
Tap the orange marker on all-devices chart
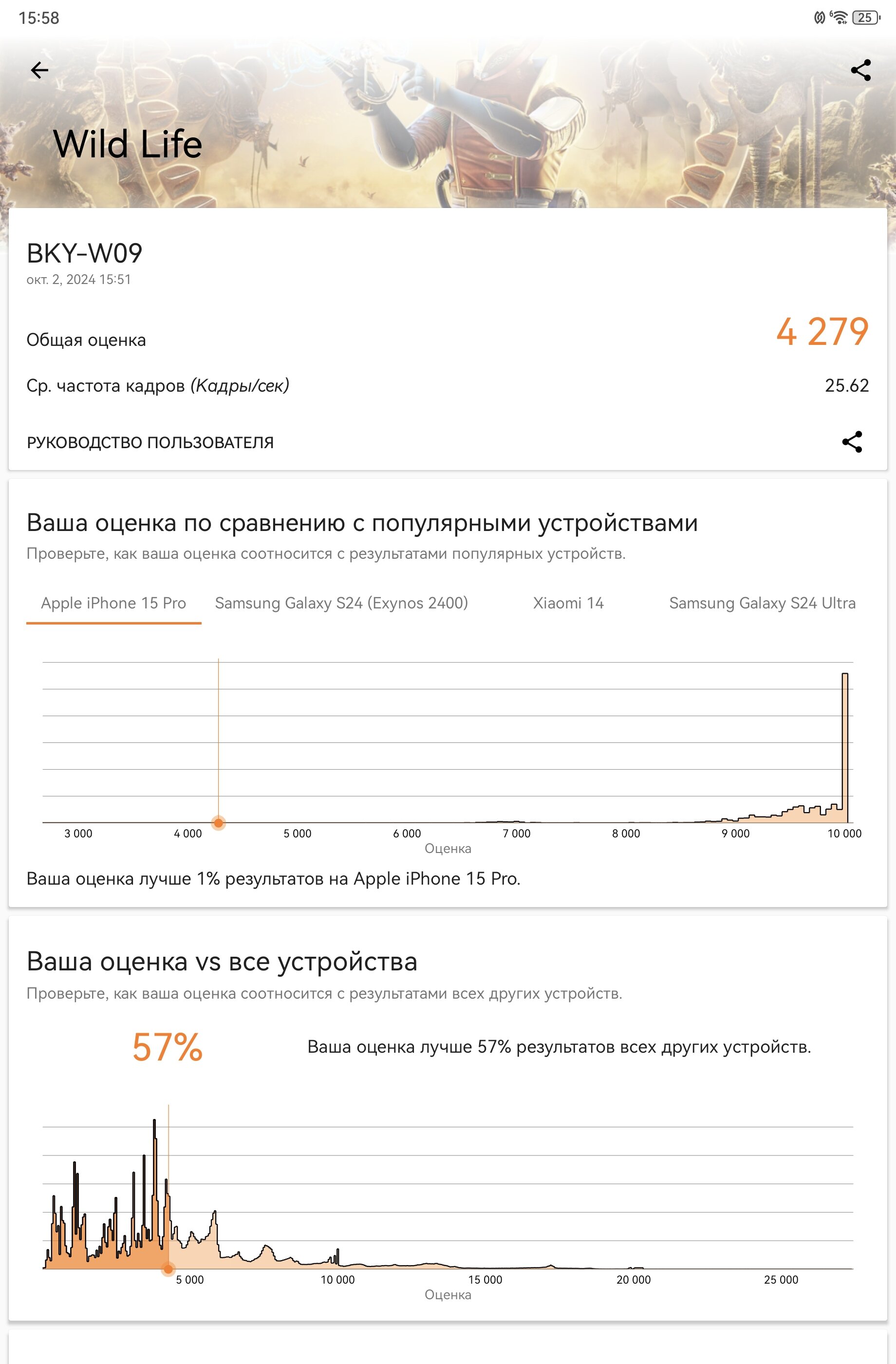168,1269
